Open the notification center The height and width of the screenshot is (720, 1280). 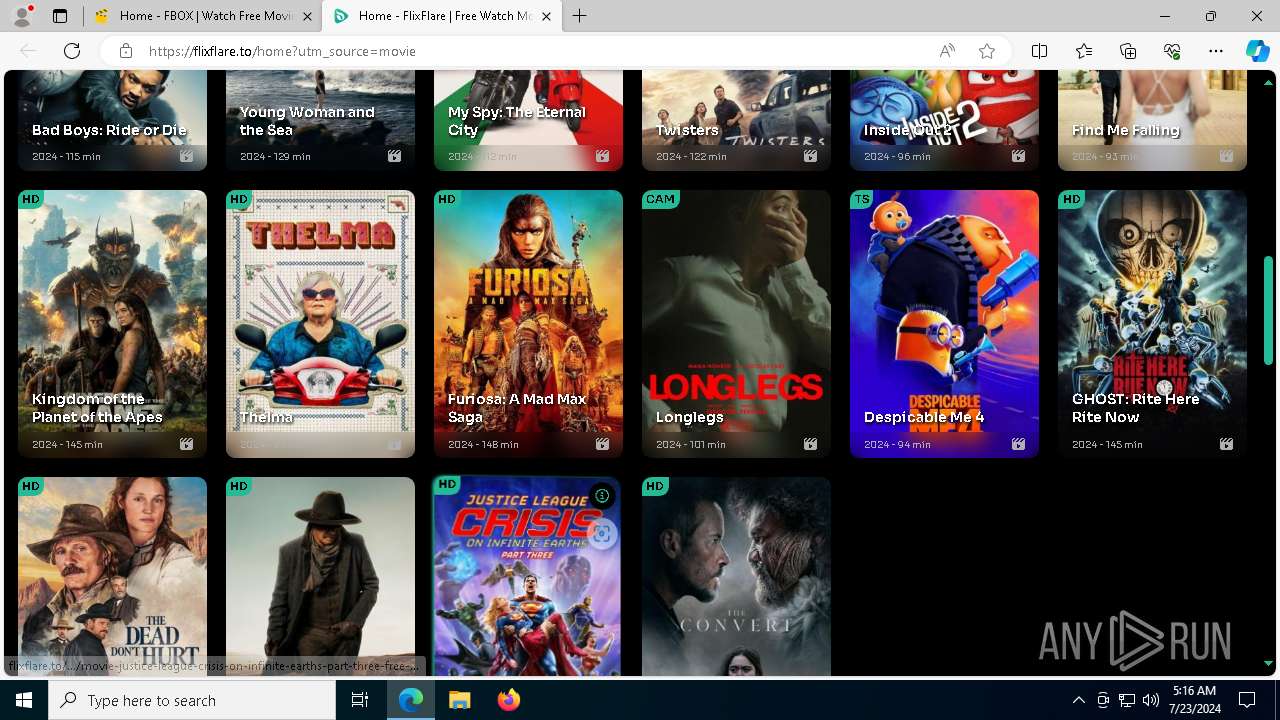pyautogui.click(x=1247, y=700)
